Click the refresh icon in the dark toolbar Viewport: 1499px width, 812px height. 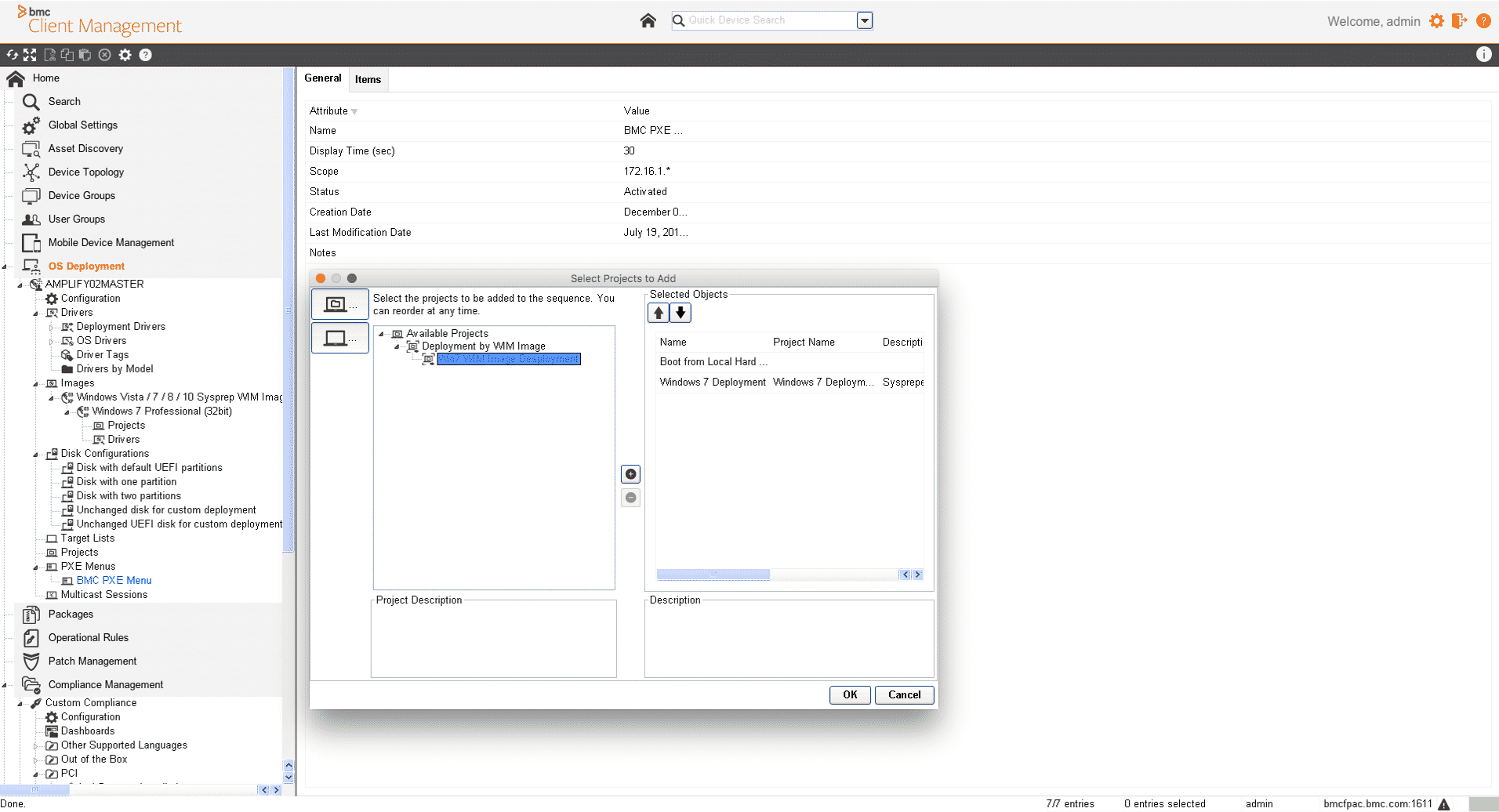pyautogui.click(x=13, y=55)
